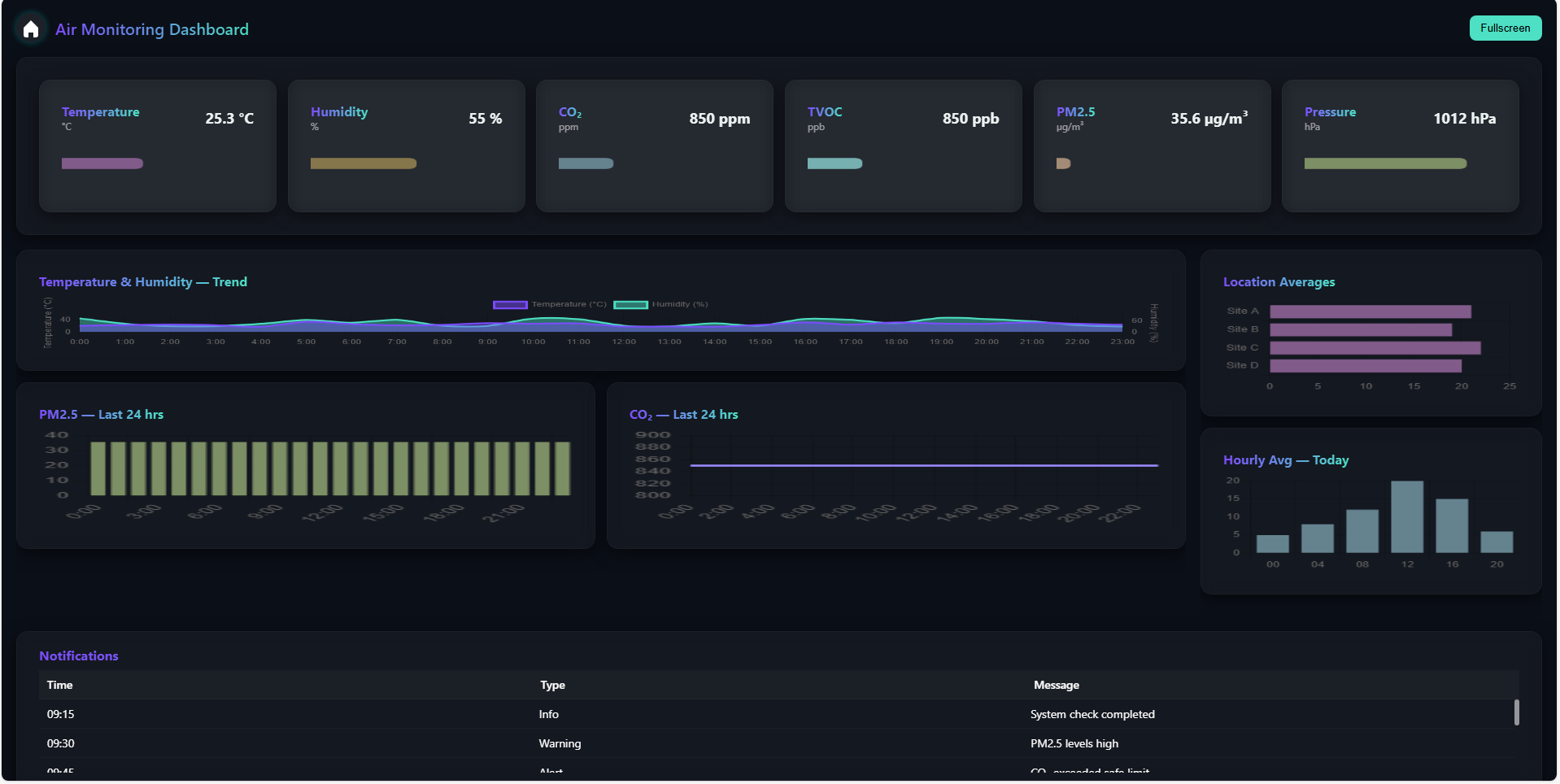Click the Site C bar in Location Averages
Image resolution: width=1560 pixels, height=784 pixels.
(1375, 348)
